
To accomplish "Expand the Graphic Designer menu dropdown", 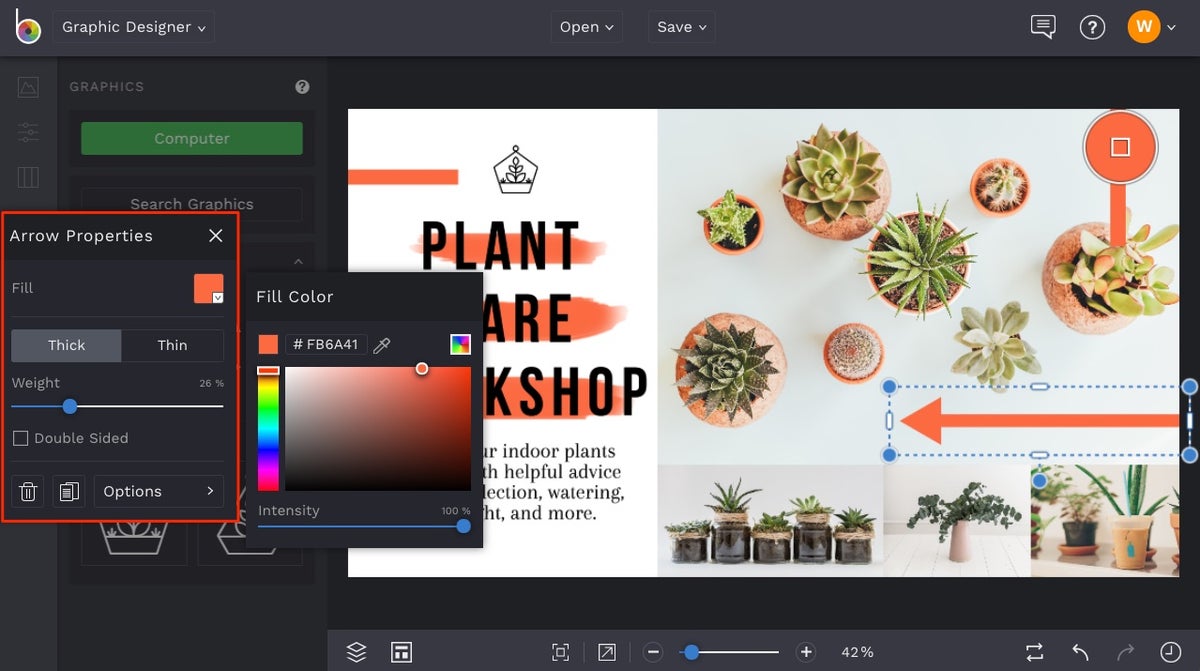I will click(x=133, y=27).
